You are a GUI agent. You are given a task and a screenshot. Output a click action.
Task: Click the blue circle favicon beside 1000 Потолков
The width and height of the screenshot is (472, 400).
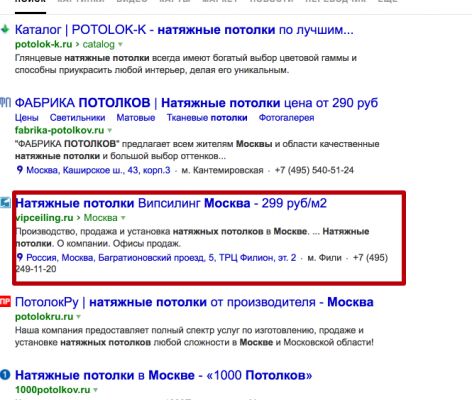pyautogui.click(x=5, y=375)
